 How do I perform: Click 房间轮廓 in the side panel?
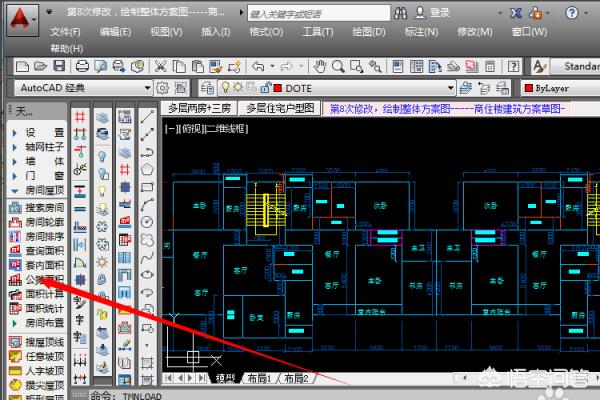37,222
